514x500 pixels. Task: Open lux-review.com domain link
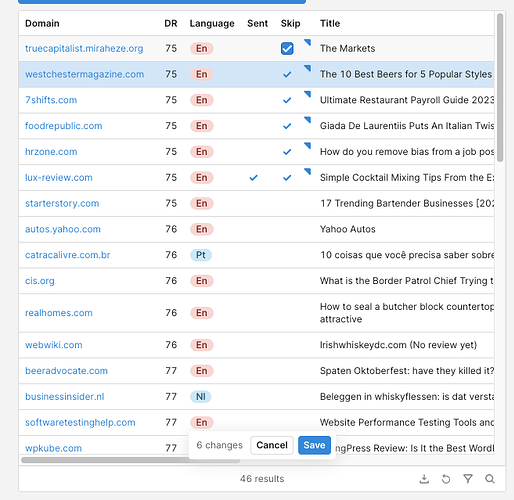(59, 177)
